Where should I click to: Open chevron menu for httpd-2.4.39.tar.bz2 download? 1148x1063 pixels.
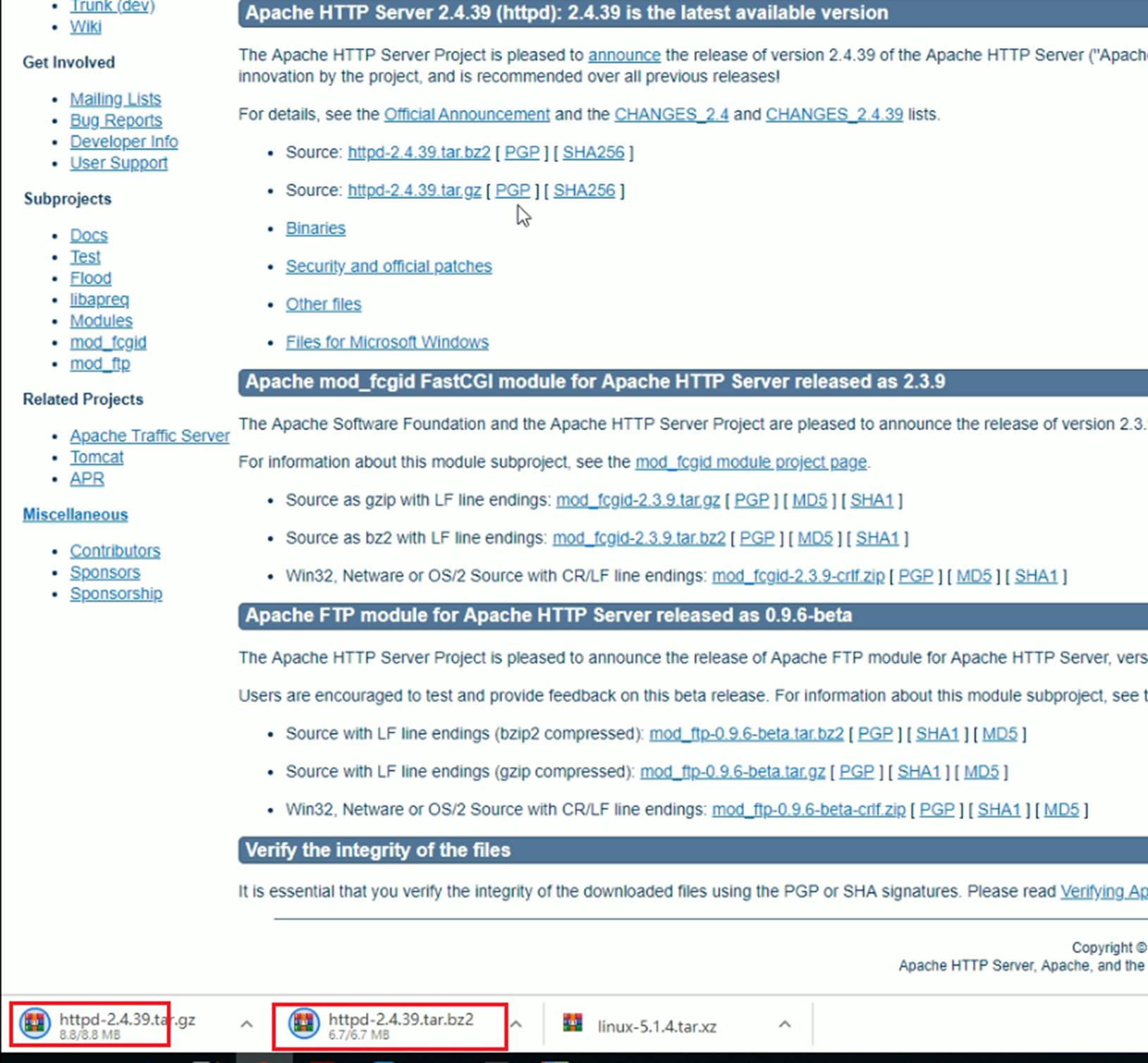(516, 1024)
